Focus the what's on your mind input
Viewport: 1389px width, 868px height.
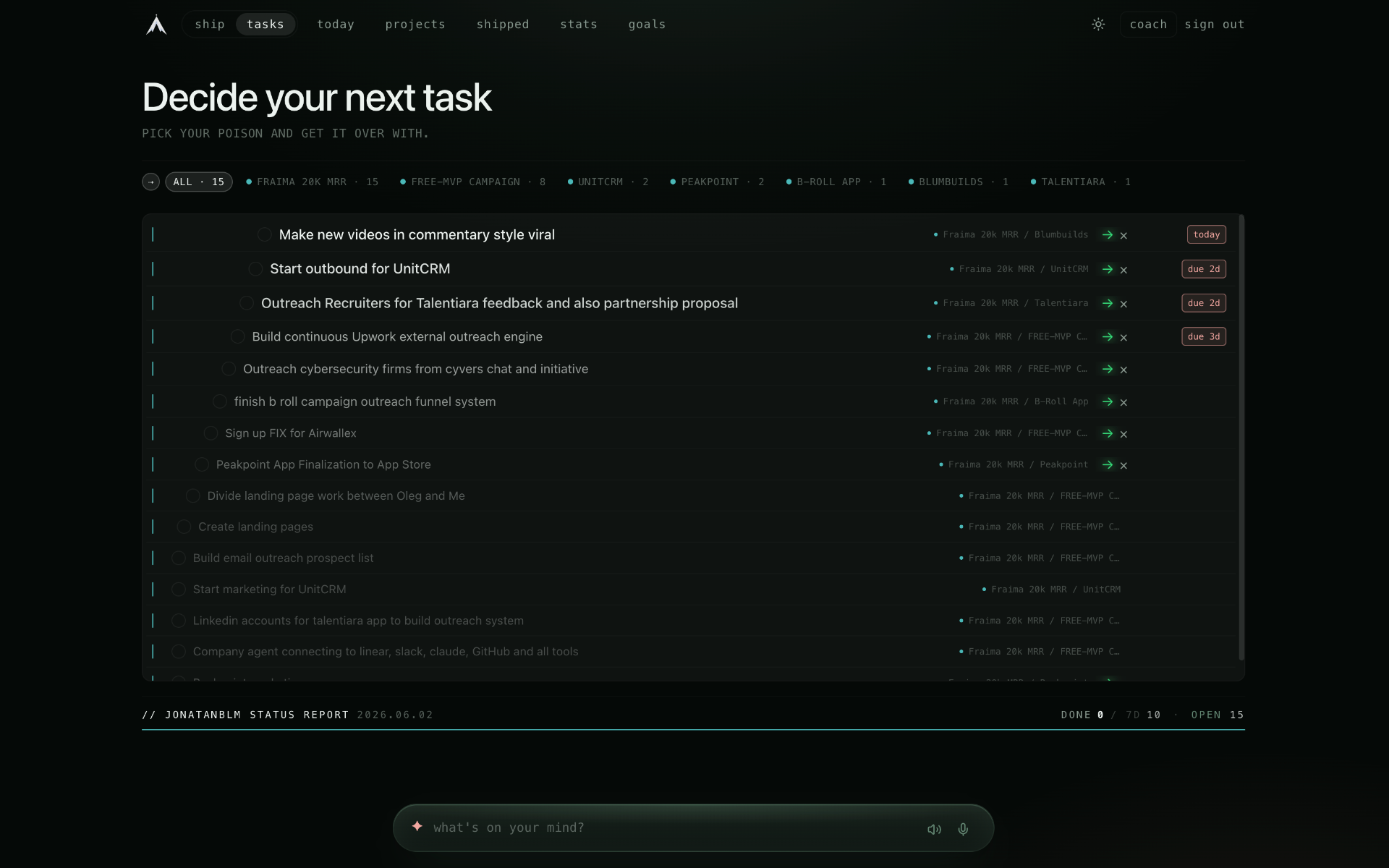(673, 828)
